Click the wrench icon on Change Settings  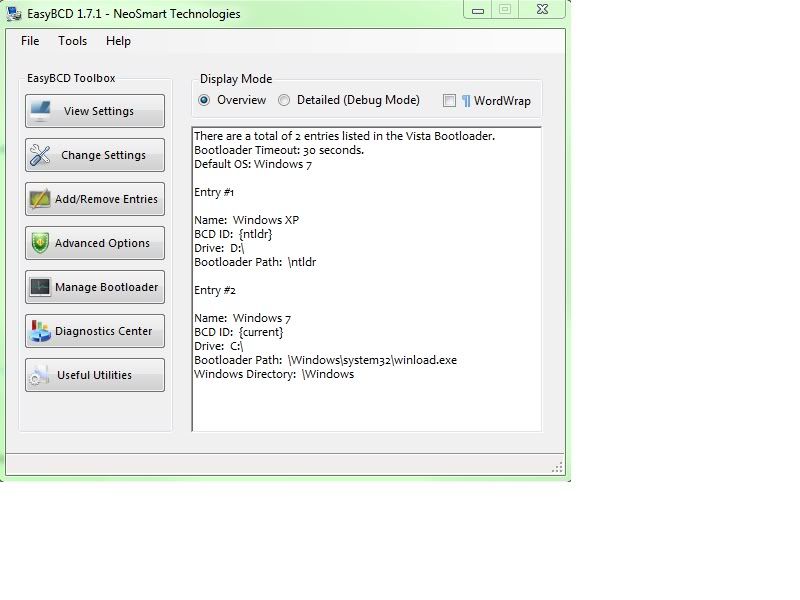41,155
